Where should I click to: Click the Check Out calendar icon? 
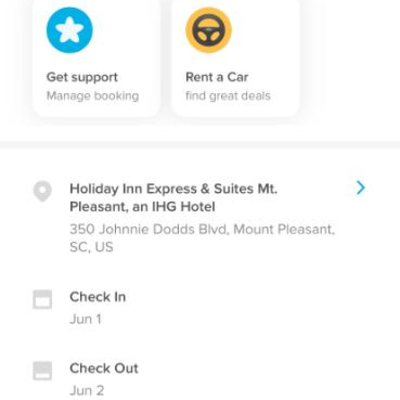(x=43, y=371)
